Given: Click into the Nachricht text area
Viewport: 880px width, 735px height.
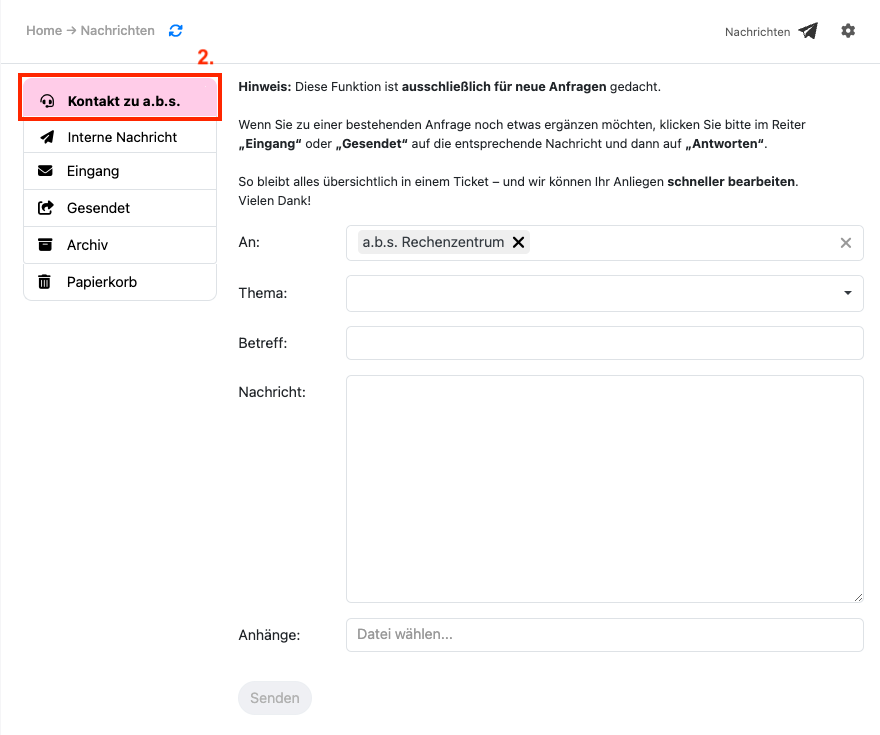Looking at the screenshot, I should (x=604, y=489).
